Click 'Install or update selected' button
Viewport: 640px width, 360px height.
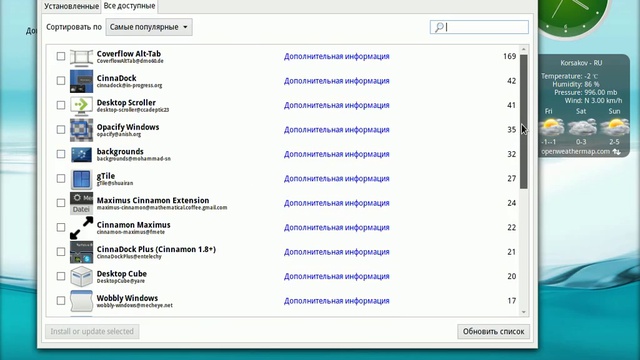pyautogui.click(x=92, y=331)
